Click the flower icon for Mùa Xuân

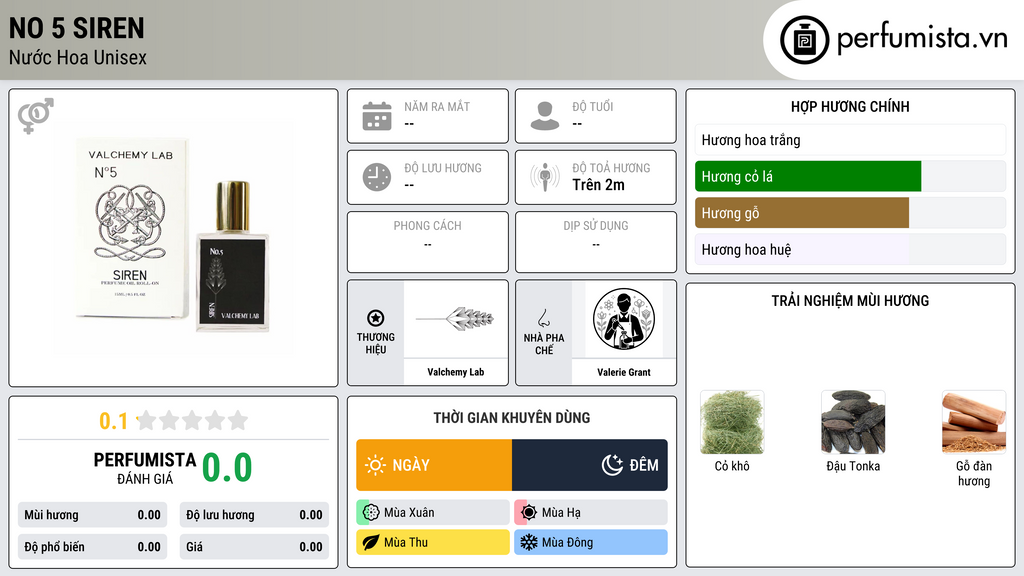tap(371, 513)
